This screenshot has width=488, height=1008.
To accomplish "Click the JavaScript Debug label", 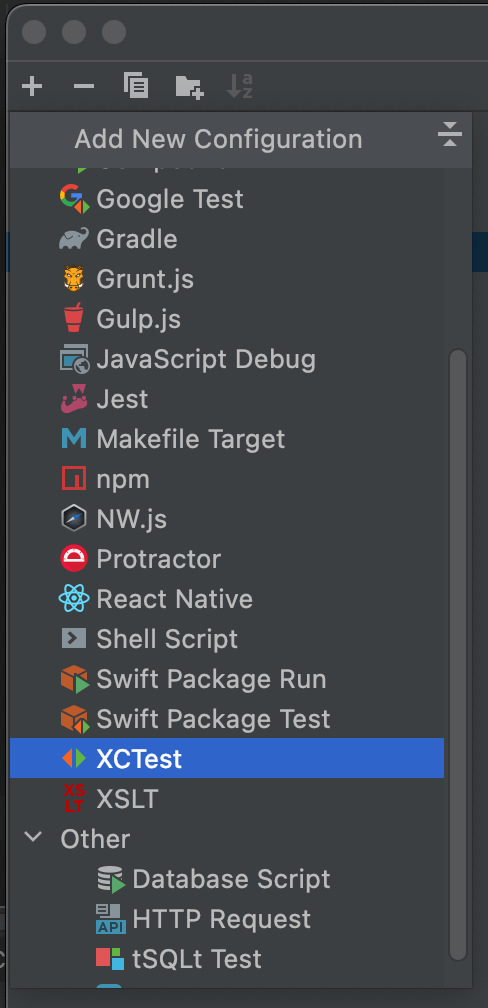I will [206, 359].
